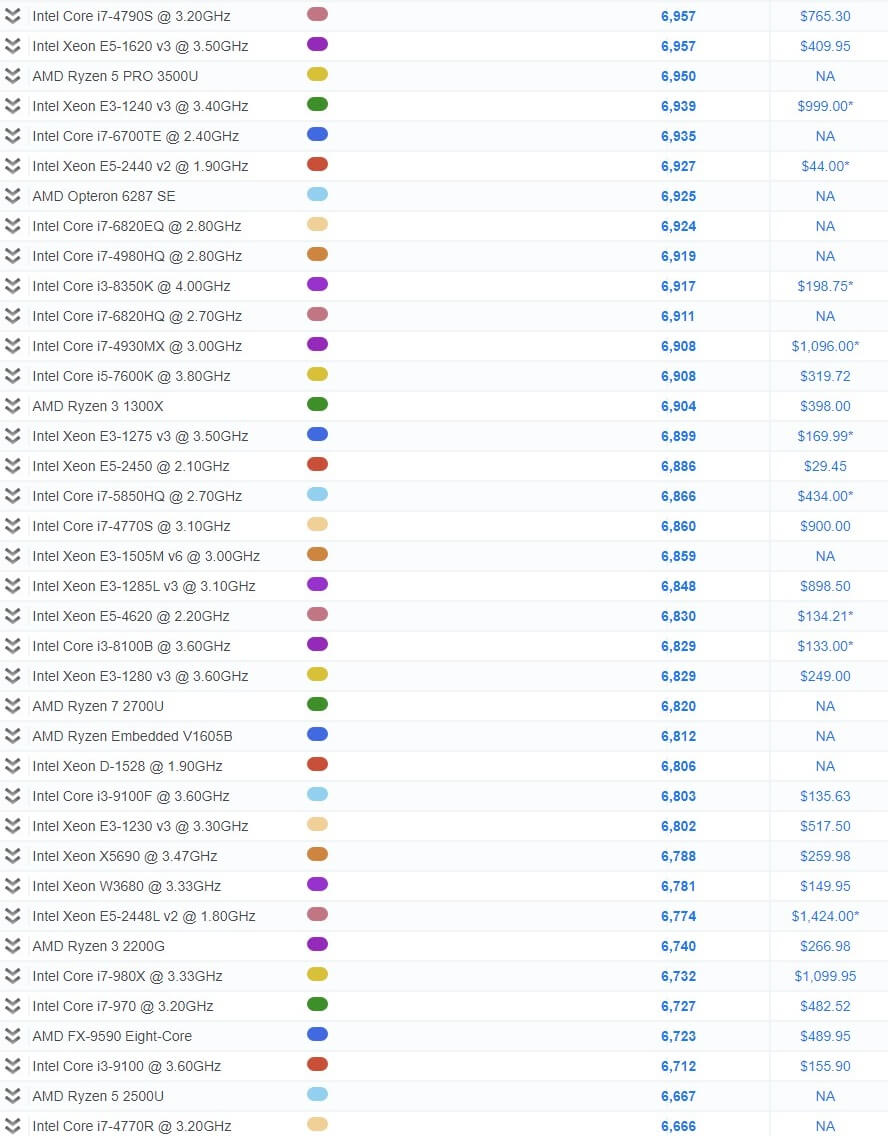Click the $517.50 price
888x1136 pixels.
point(825,826)
